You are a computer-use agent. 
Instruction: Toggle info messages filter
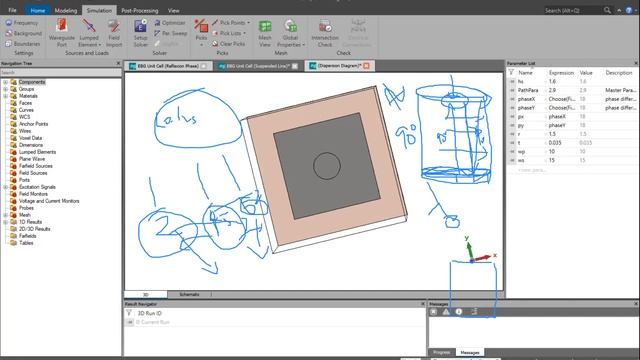(459, 312)
